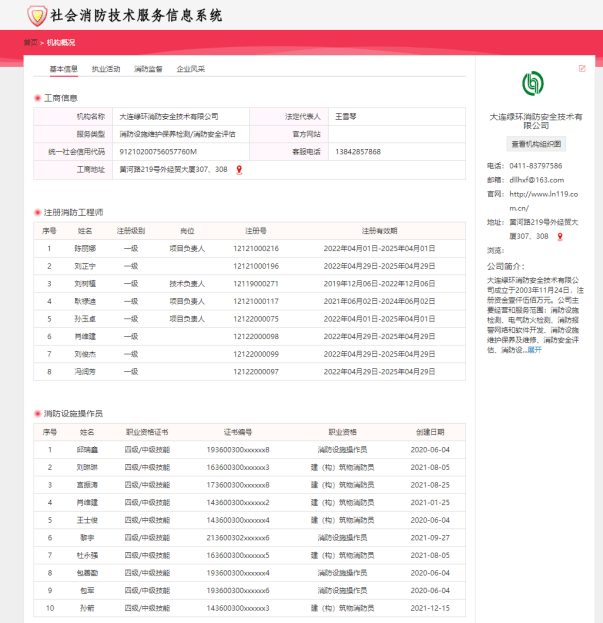Click creation date 2021-09-27
This screenshot has height=623, width=603.
[430, 538]
